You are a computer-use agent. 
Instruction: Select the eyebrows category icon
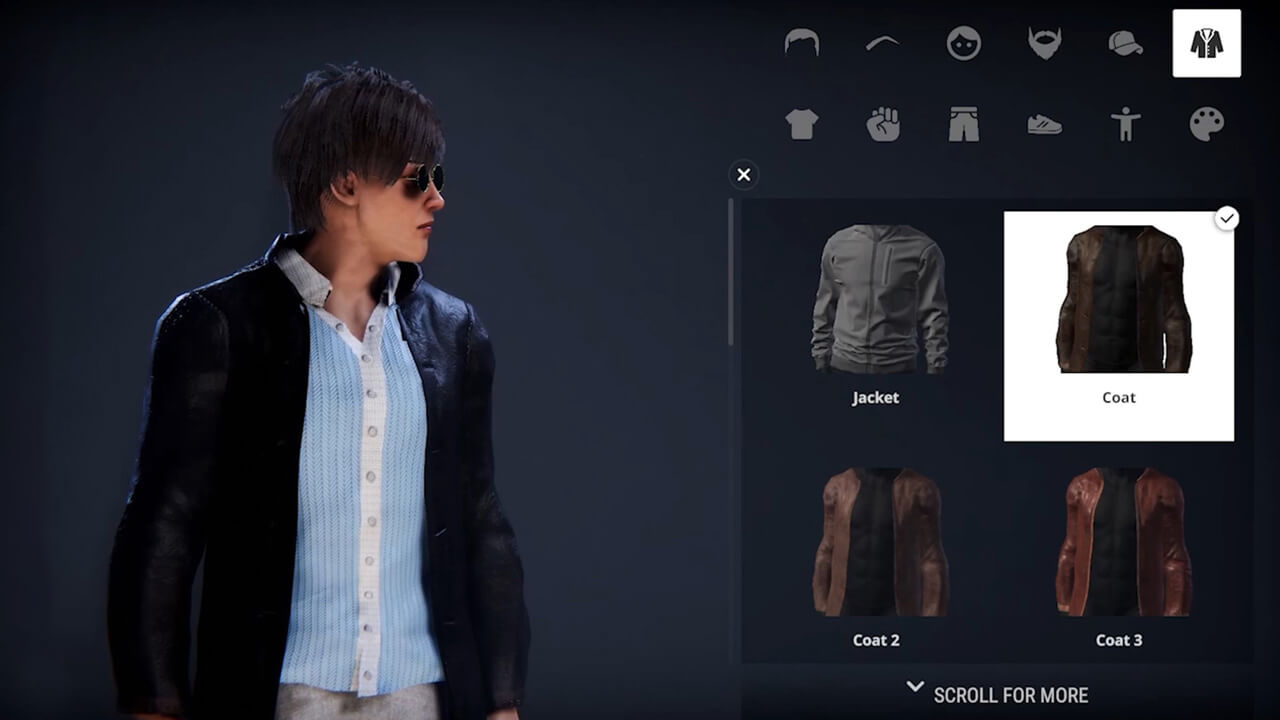point(883,44)
